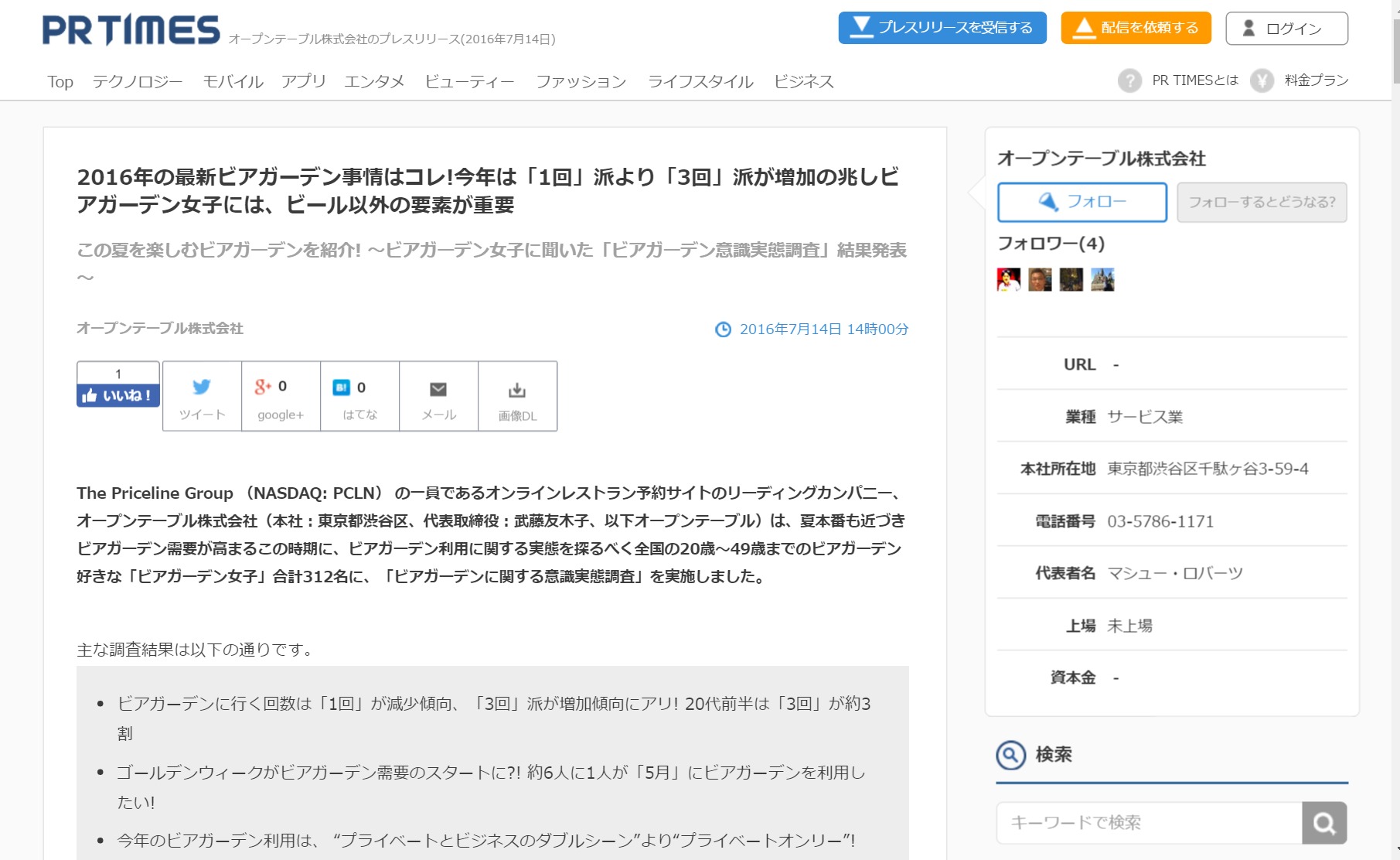The height and width of the screenshot is (860, 1400).
Task: Click the magnifier search submit icon
Action: 1323,823
